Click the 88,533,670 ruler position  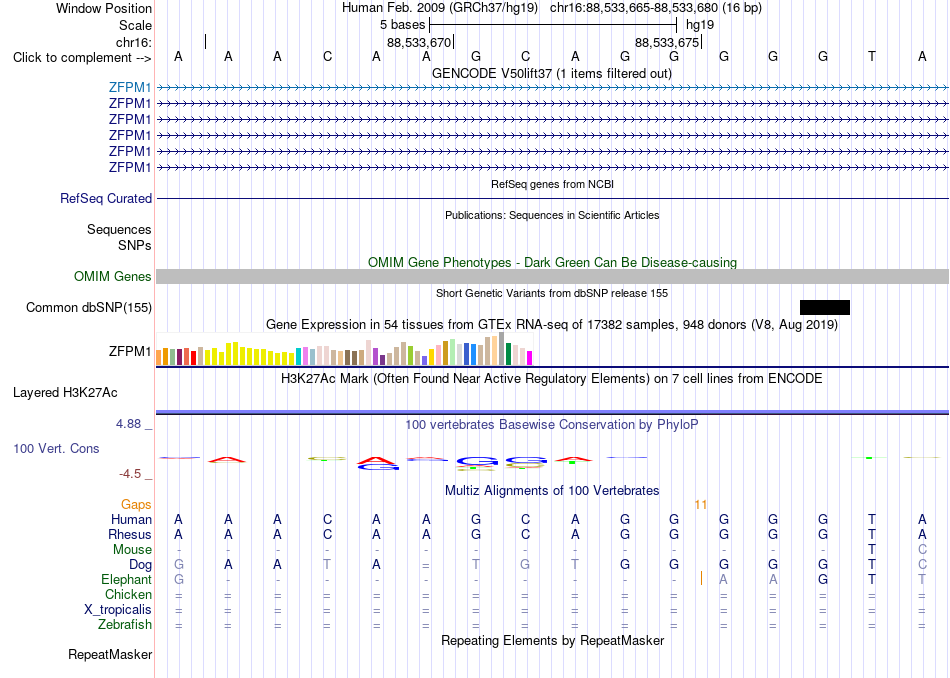point(419,42)
